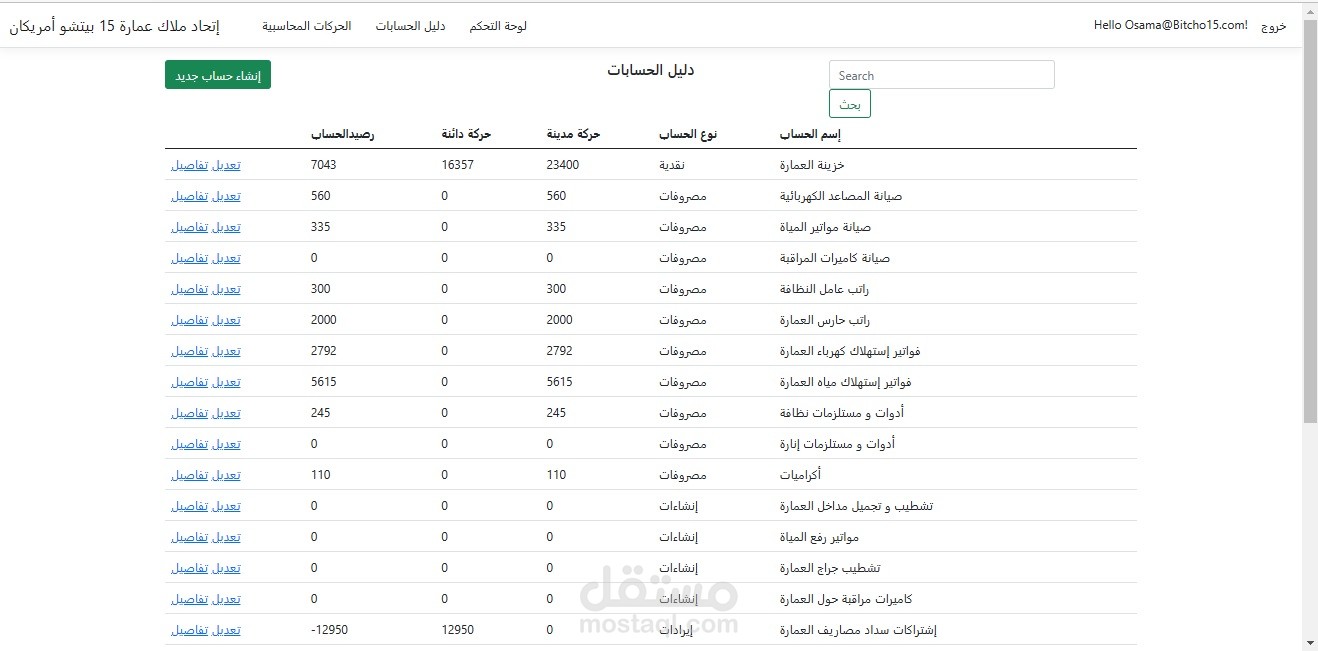Click تفاصيل for أدوات و مستلزمات نظافة row
This screenshot has height=651, width=1318.
click(190, 413)
